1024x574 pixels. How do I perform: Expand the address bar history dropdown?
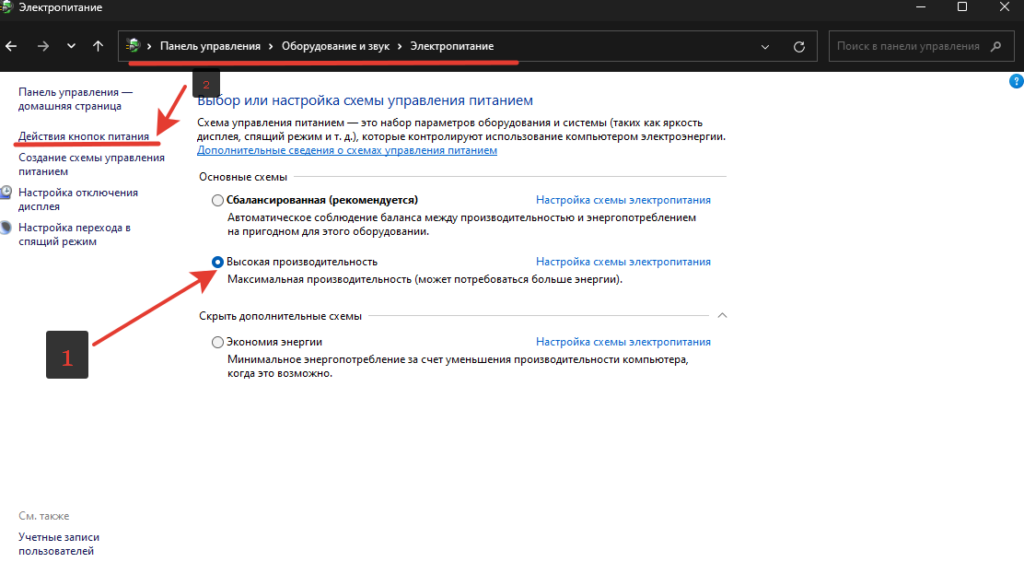tap(765, 47)
